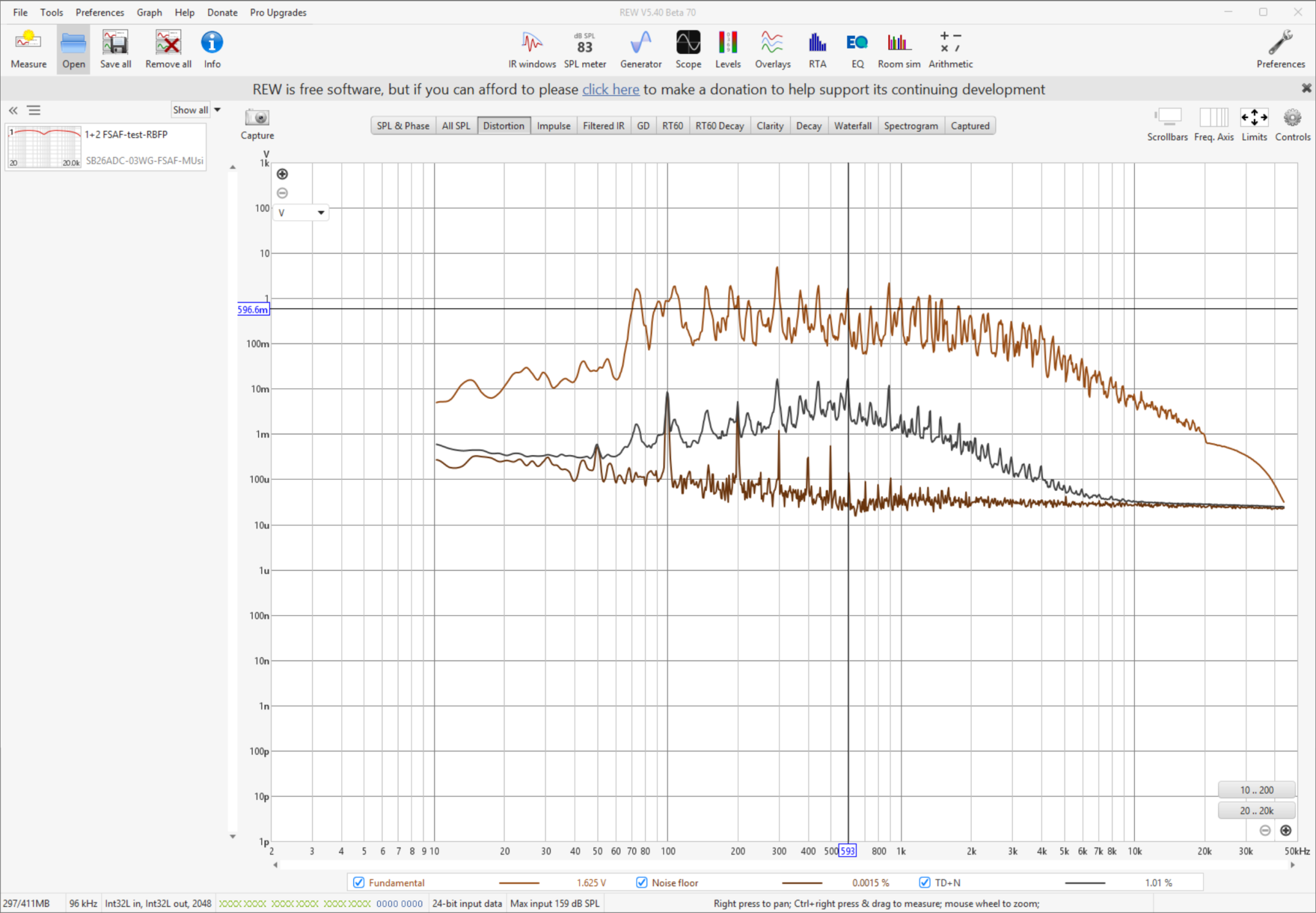Open a measurement file with Open icon

(x=73, y=49)
